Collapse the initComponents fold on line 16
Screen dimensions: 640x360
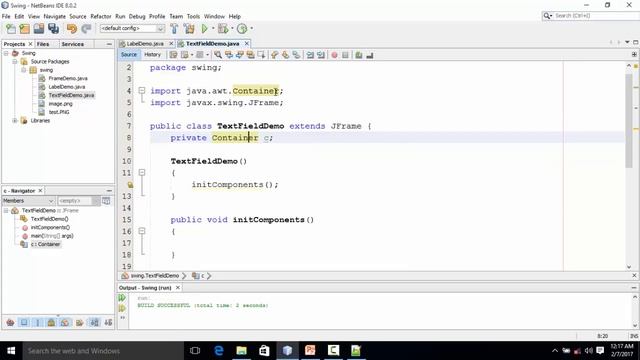[142, 231]
